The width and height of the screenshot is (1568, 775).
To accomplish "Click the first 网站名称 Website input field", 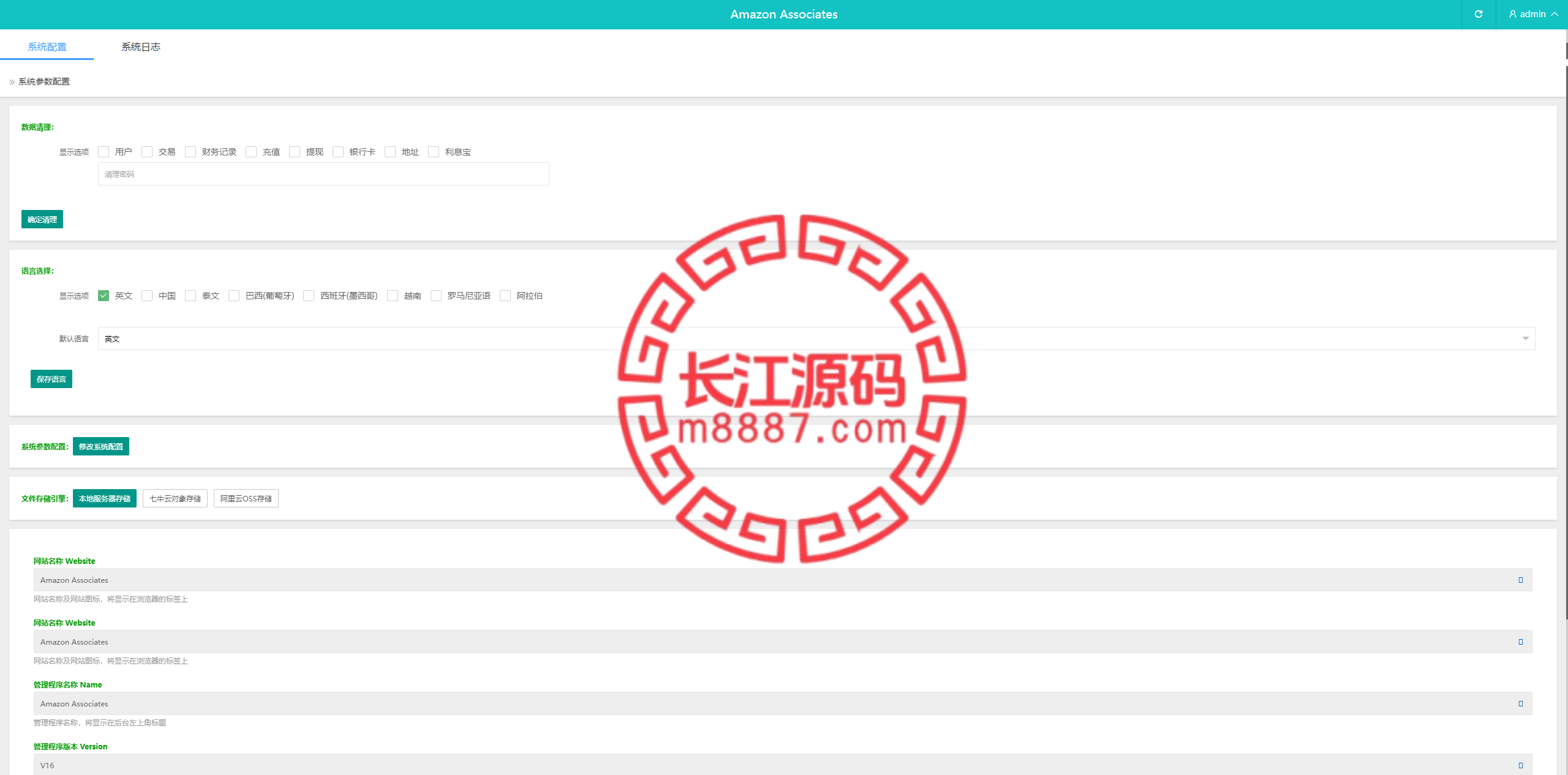I will coord(783,580).
